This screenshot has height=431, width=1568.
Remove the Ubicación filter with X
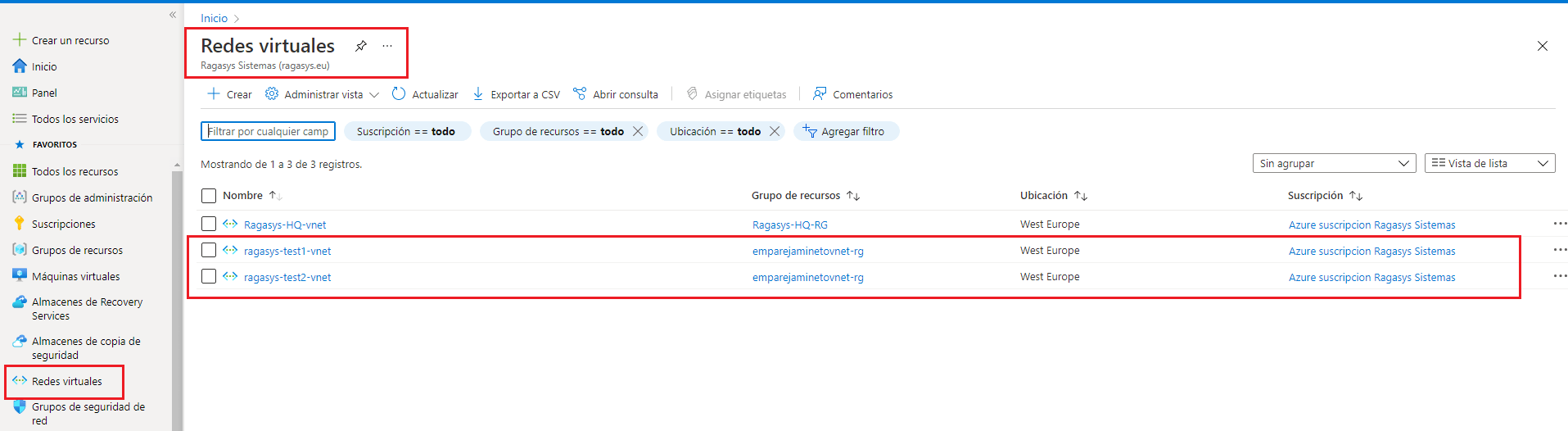pos(775,131)
